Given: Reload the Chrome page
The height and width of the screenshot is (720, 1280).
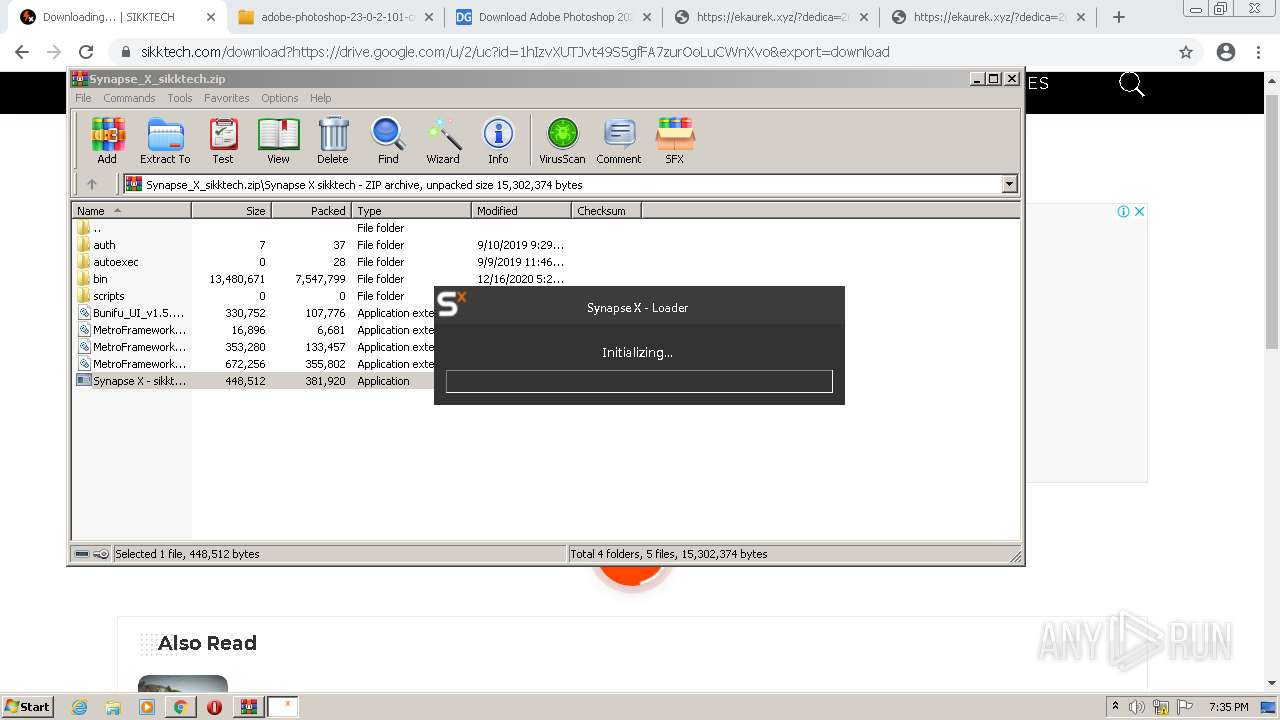Looking at the screenshot, I should click(x=86, y=52).
